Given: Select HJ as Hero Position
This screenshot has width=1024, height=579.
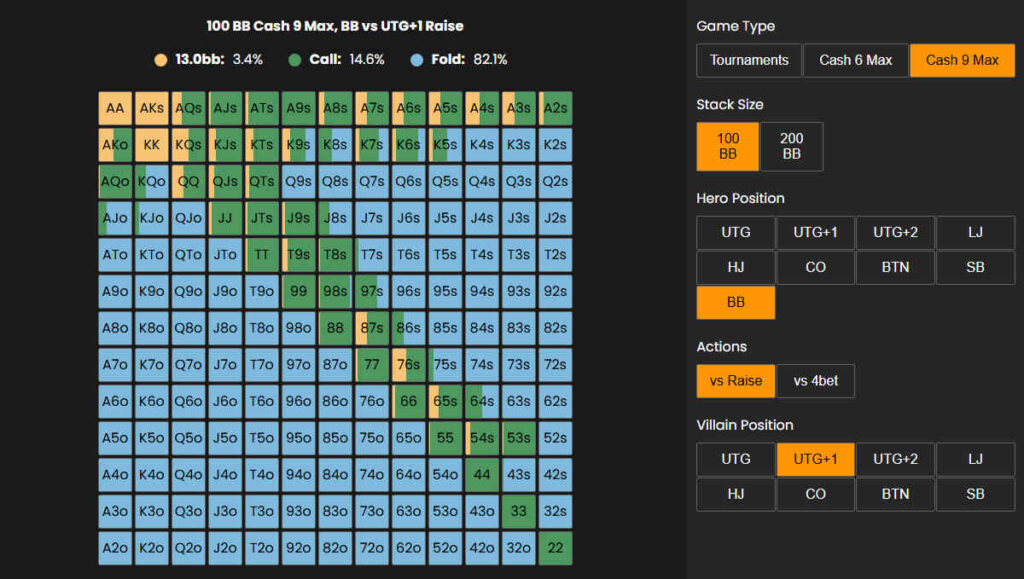Looking at the screenshot, I should point(736,267).
